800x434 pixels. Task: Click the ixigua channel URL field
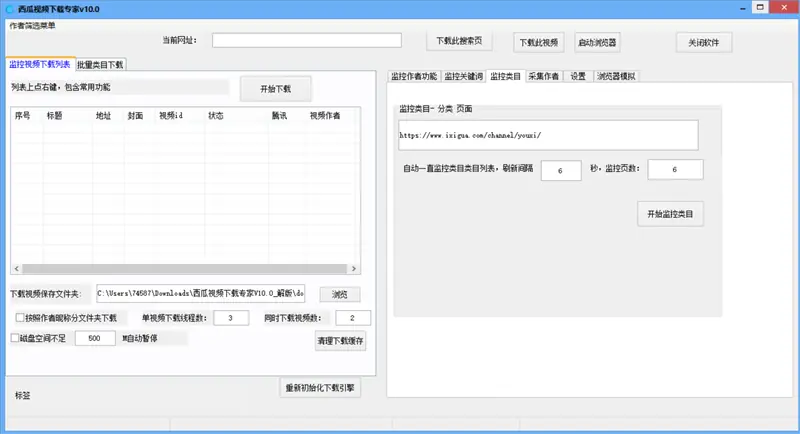[548, 135]
